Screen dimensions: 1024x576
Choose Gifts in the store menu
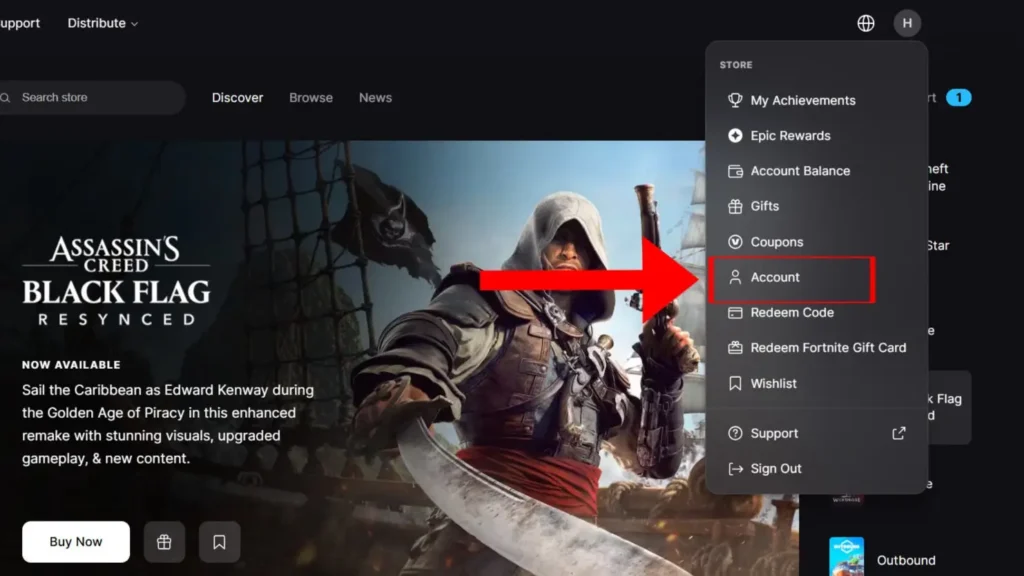(x=816, y=206)
